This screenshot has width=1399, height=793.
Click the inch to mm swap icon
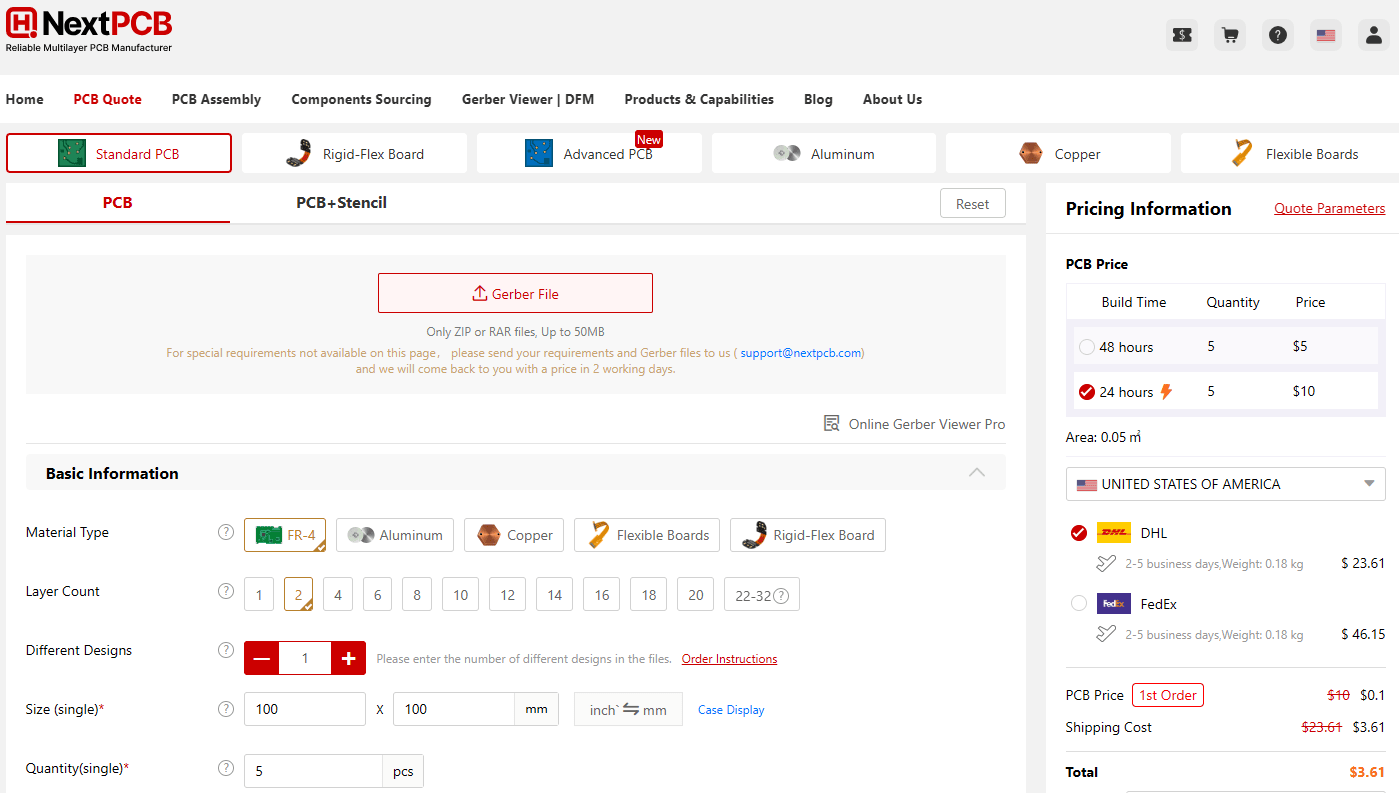pyautogui.click(x=630, y=710)
